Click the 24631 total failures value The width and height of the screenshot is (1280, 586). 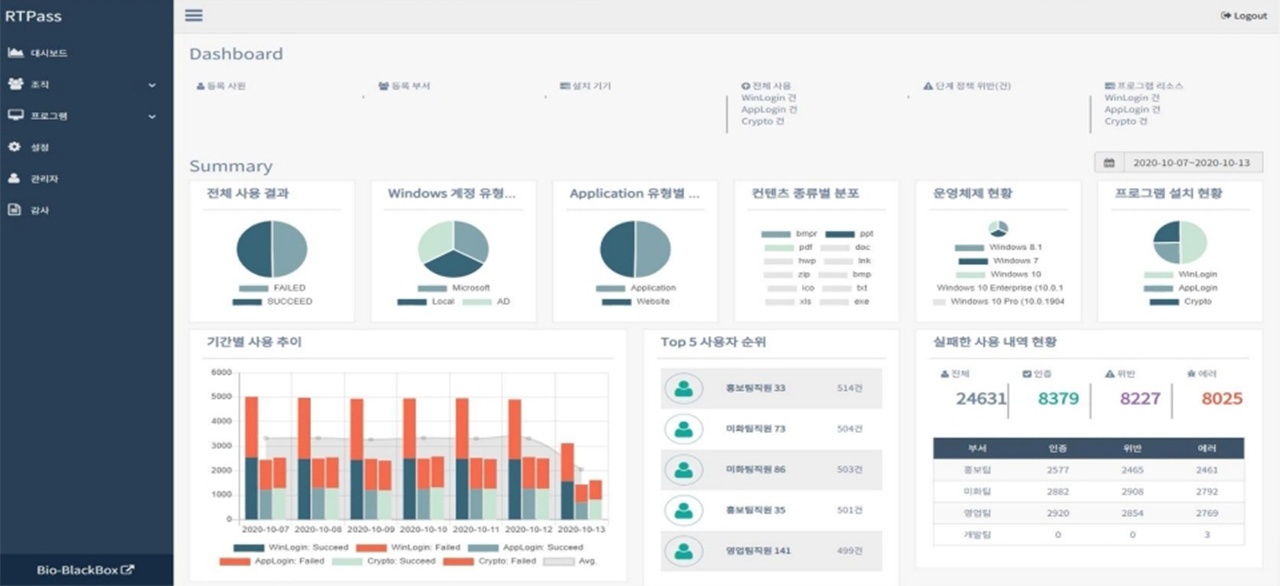(980, 399)
